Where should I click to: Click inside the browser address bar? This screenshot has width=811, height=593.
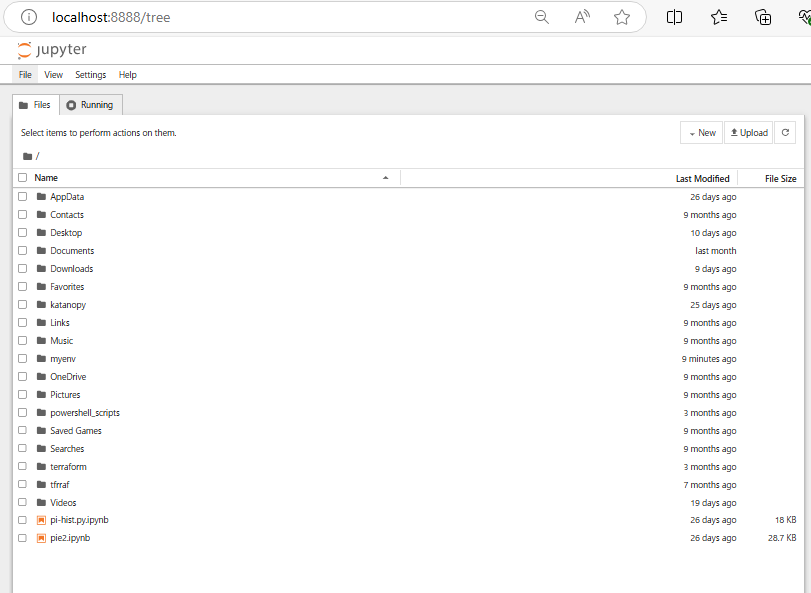pos(200,17)
